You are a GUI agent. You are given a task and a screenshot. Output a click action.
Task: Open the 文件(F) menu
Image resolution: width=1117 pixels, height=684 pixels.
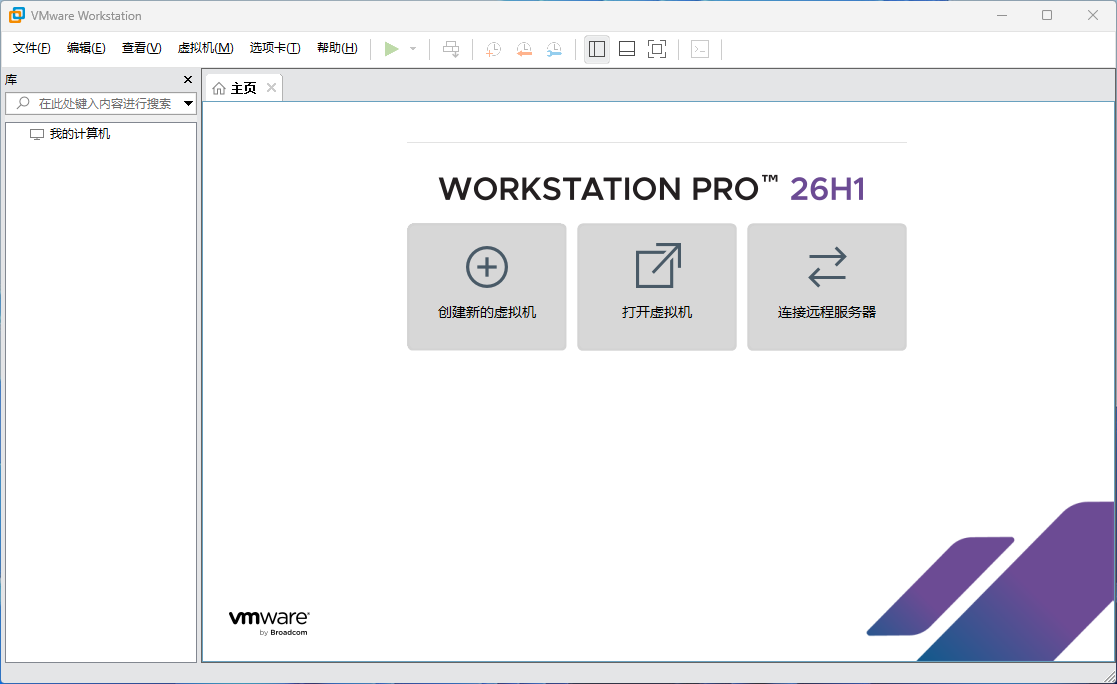(x=31, y=48)
